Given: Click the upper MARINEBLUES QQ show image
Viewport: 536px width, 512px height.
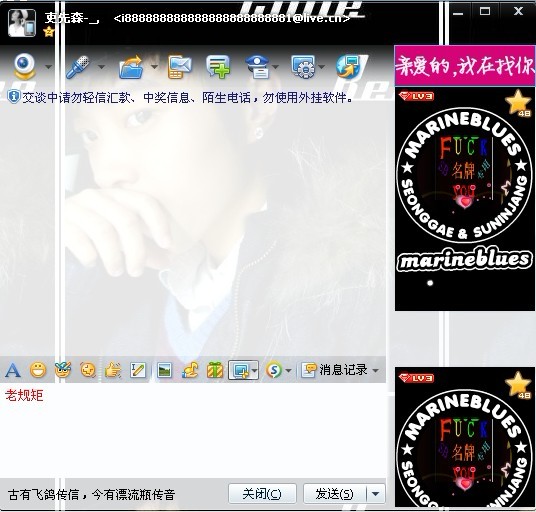Looking at the screenshot, I should (x=465, y=199).
